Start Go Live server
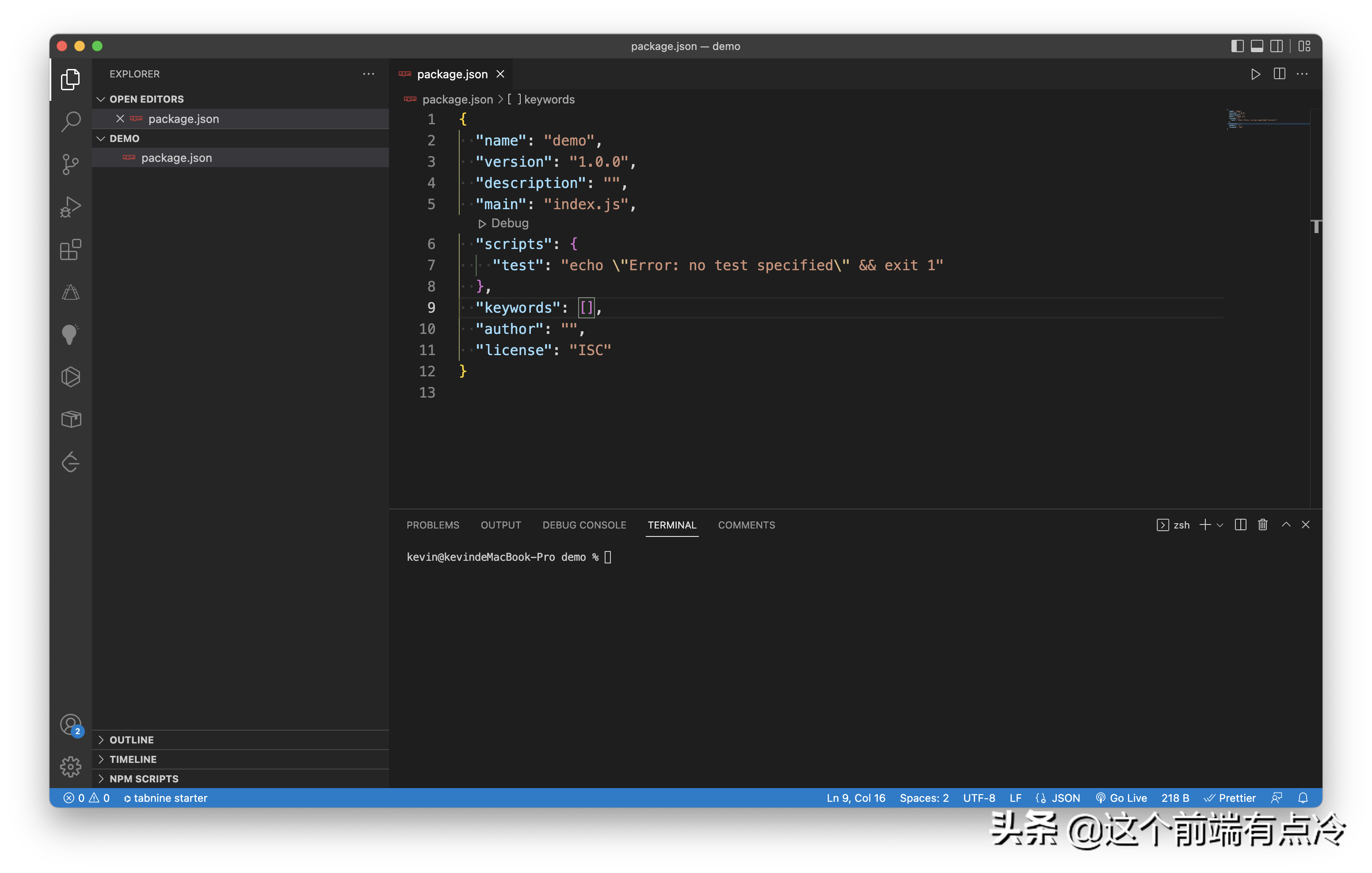 pyautogui.click(x=1121, y=798)
